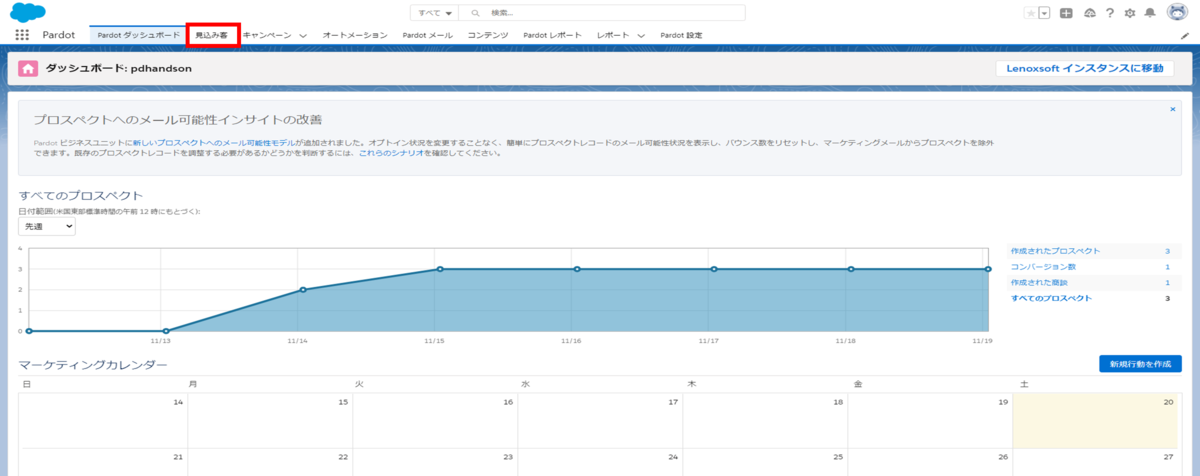
Task: Click the 11/17 chart data point
Action: [714, 269]
